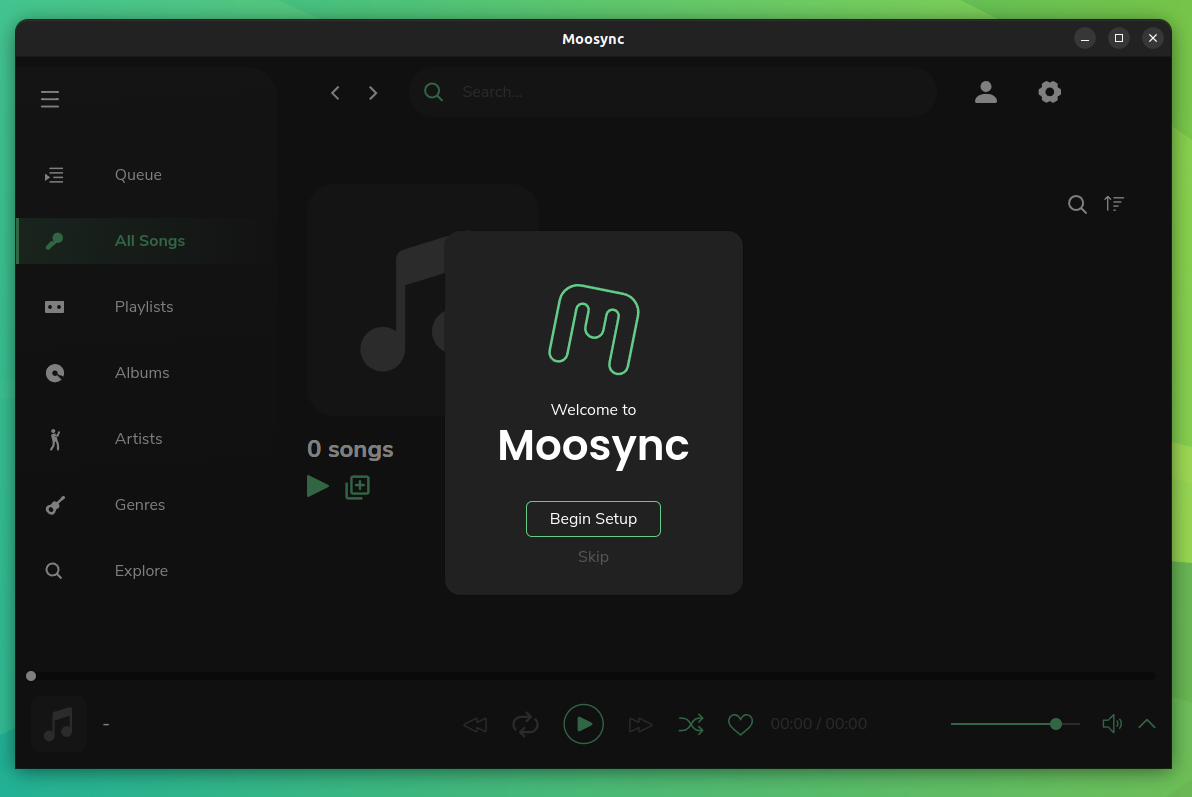
Task: Add all songs to queue with the add icon
Action: pyautogui.click(x=357, y=486)
